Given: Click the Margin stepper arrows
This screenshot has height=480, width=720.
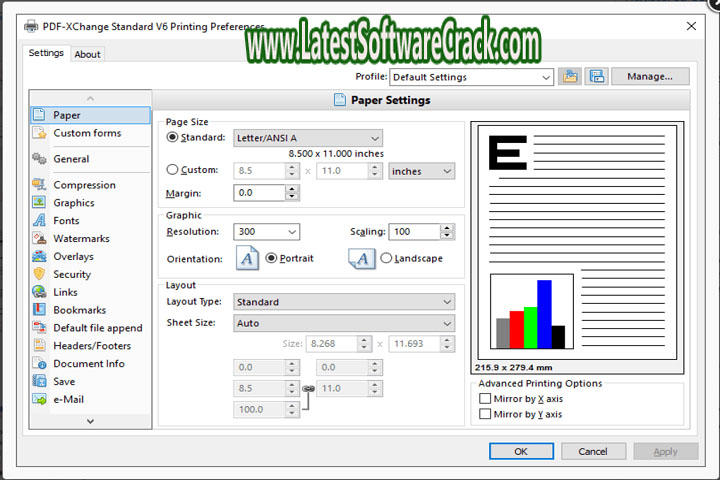Looking at the screenshot, I should pos(292,192).
